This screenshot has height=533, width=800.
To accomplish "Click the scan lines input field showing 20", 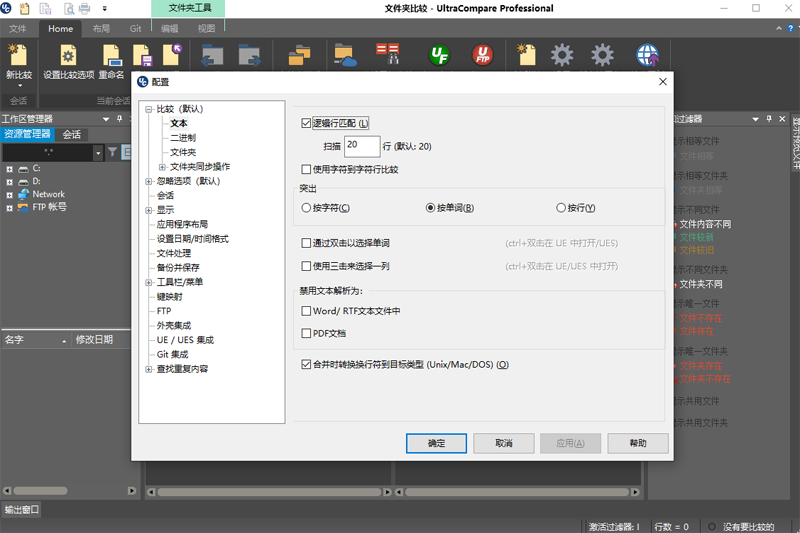I will point(362,146).
